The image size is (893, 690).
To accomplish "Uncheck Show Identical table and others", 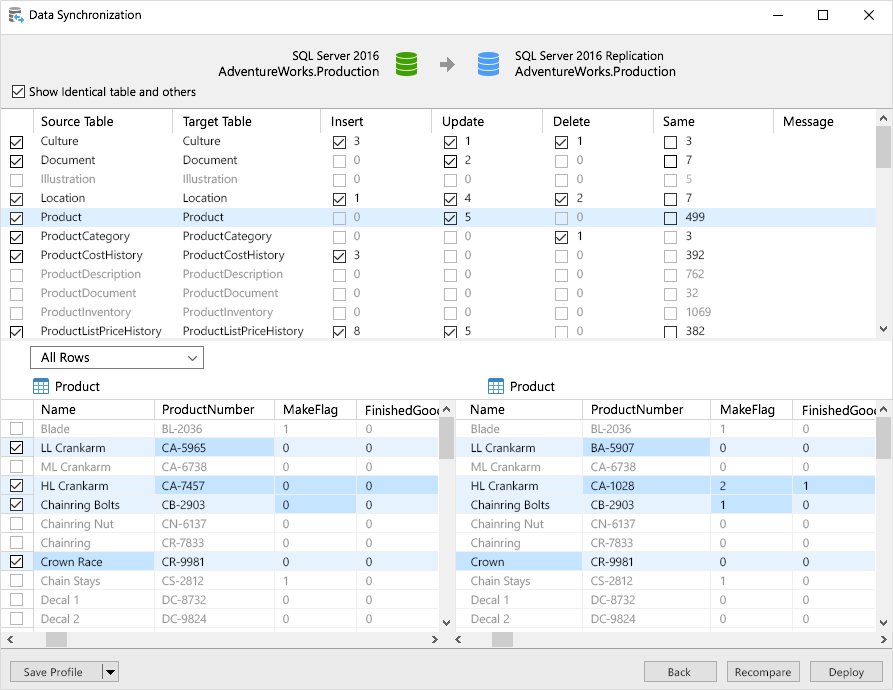I will 18,92.
